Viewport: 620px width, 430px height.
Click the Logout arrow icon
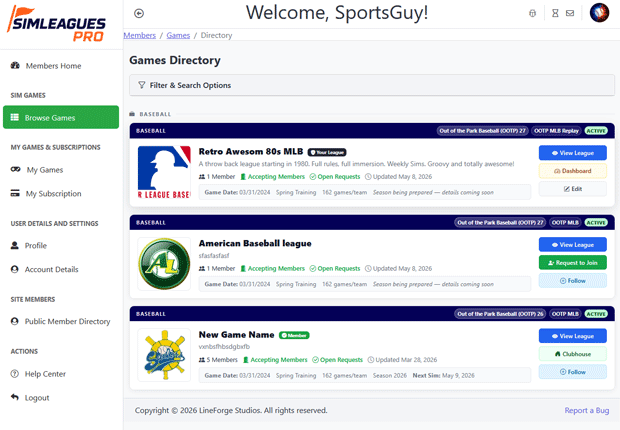pyautogui.click(x=15, y=397)
